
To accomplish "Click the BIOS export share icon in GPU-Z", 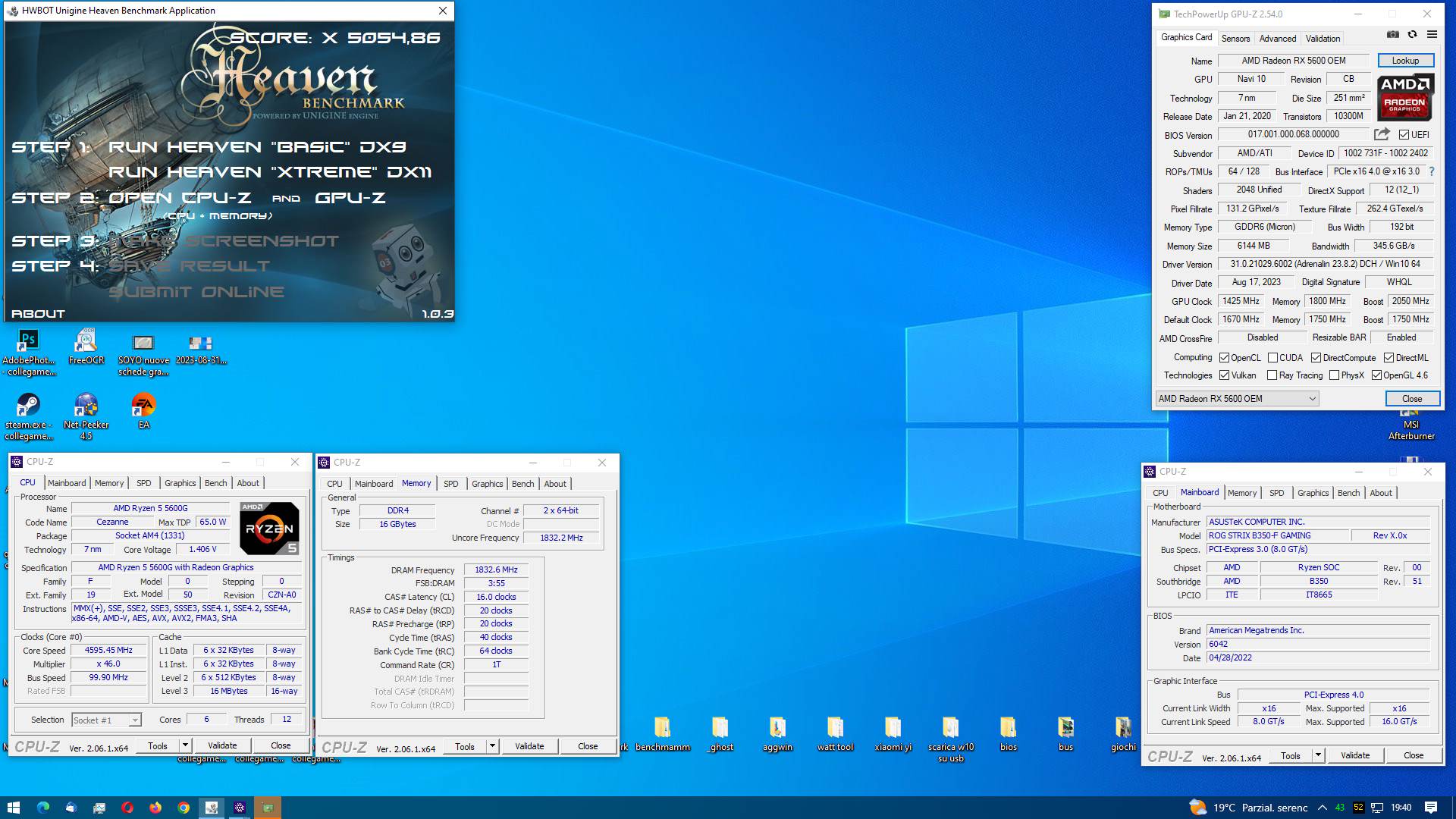I will pyautogui.click(x=1382, y=134).
